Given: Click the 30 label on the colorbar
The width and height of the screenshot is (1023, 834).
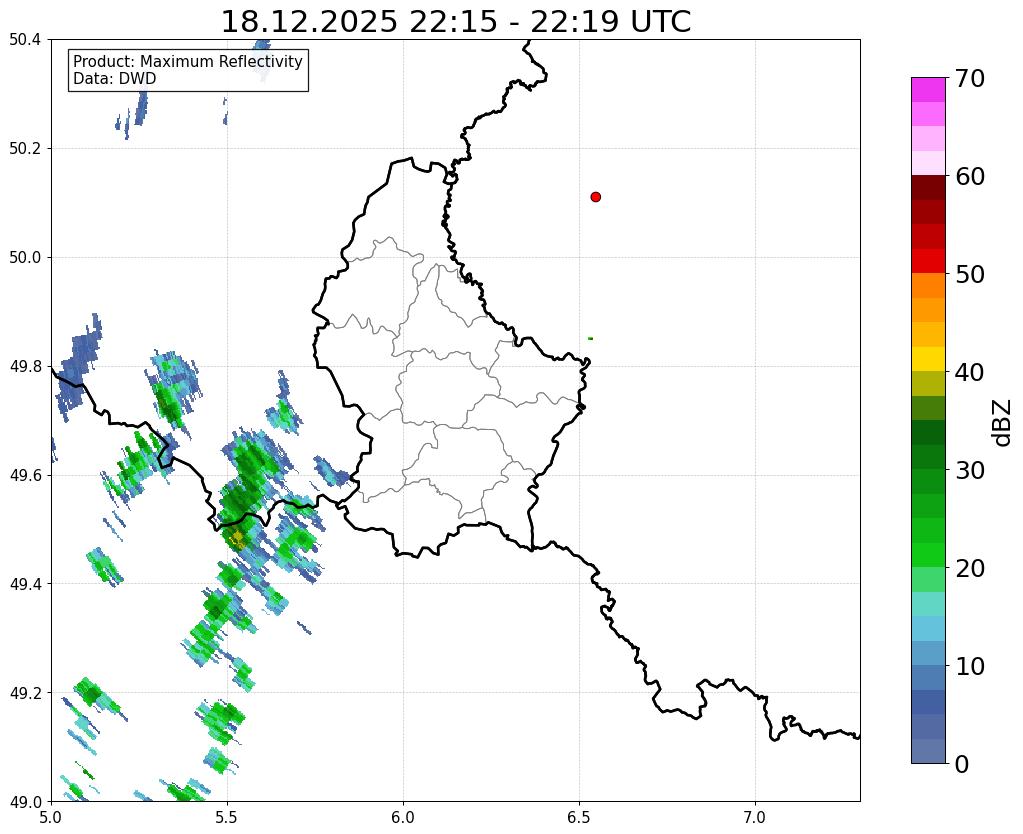Looking at the screenshot, I should coord(969,470).
